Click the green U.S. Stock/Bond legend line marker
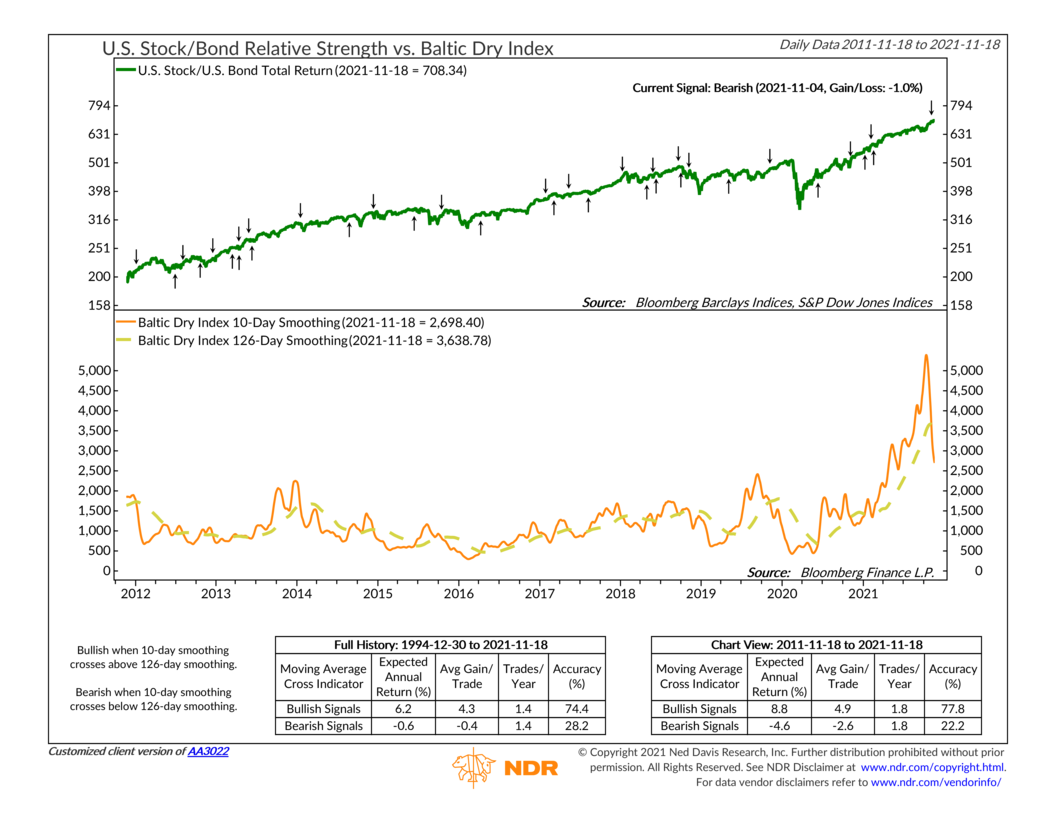Viewport: 1056px width, 816px height. pos(124,71)
